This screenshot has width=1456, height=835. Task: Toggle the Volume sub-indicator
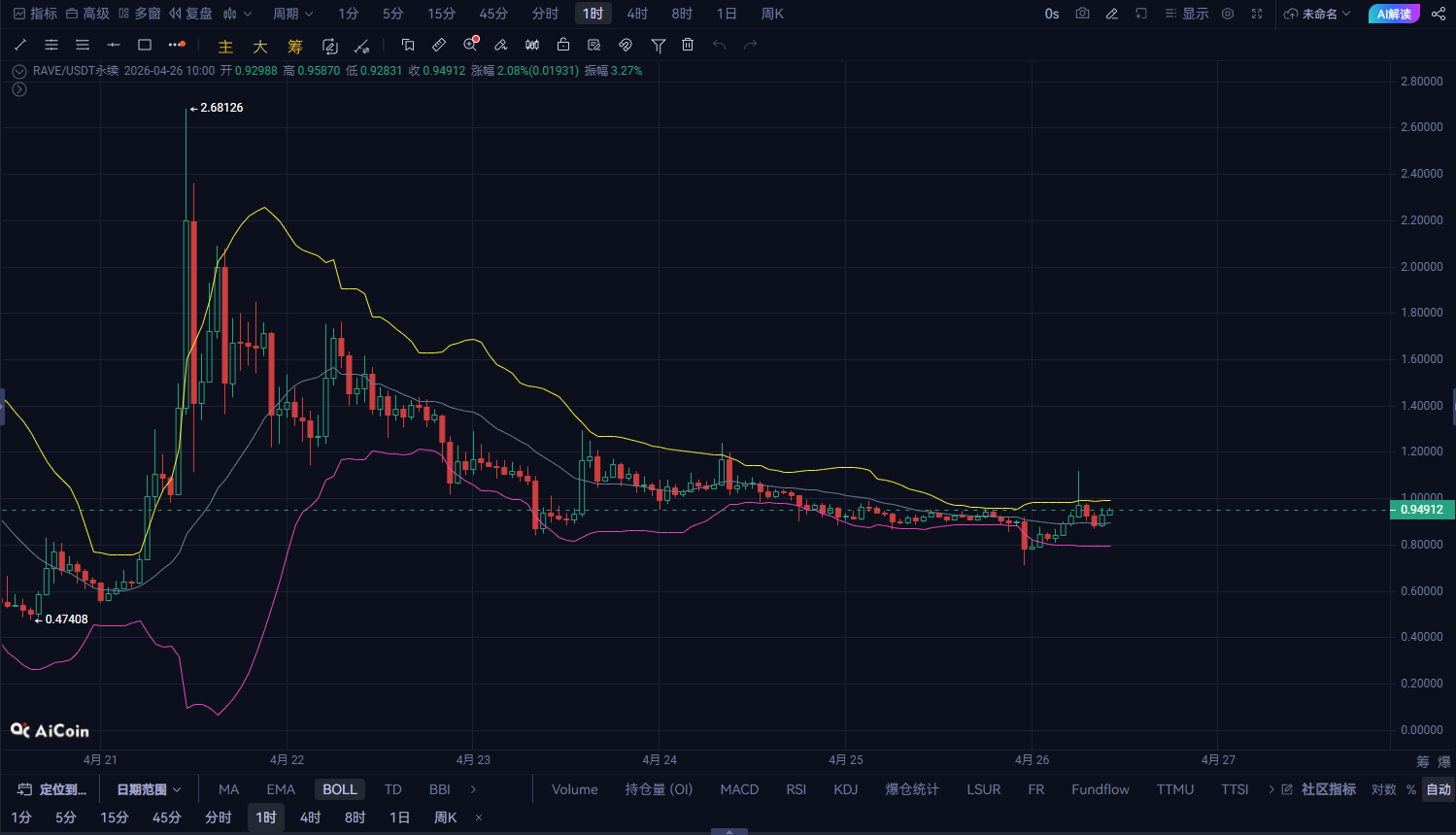tap(575, 789)
